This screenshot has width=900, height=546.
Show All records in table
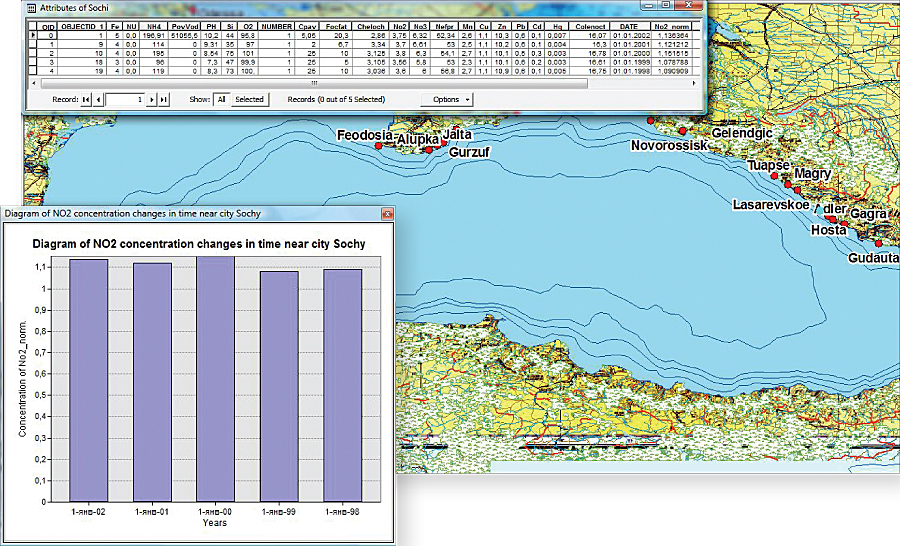tap(221, 100)
